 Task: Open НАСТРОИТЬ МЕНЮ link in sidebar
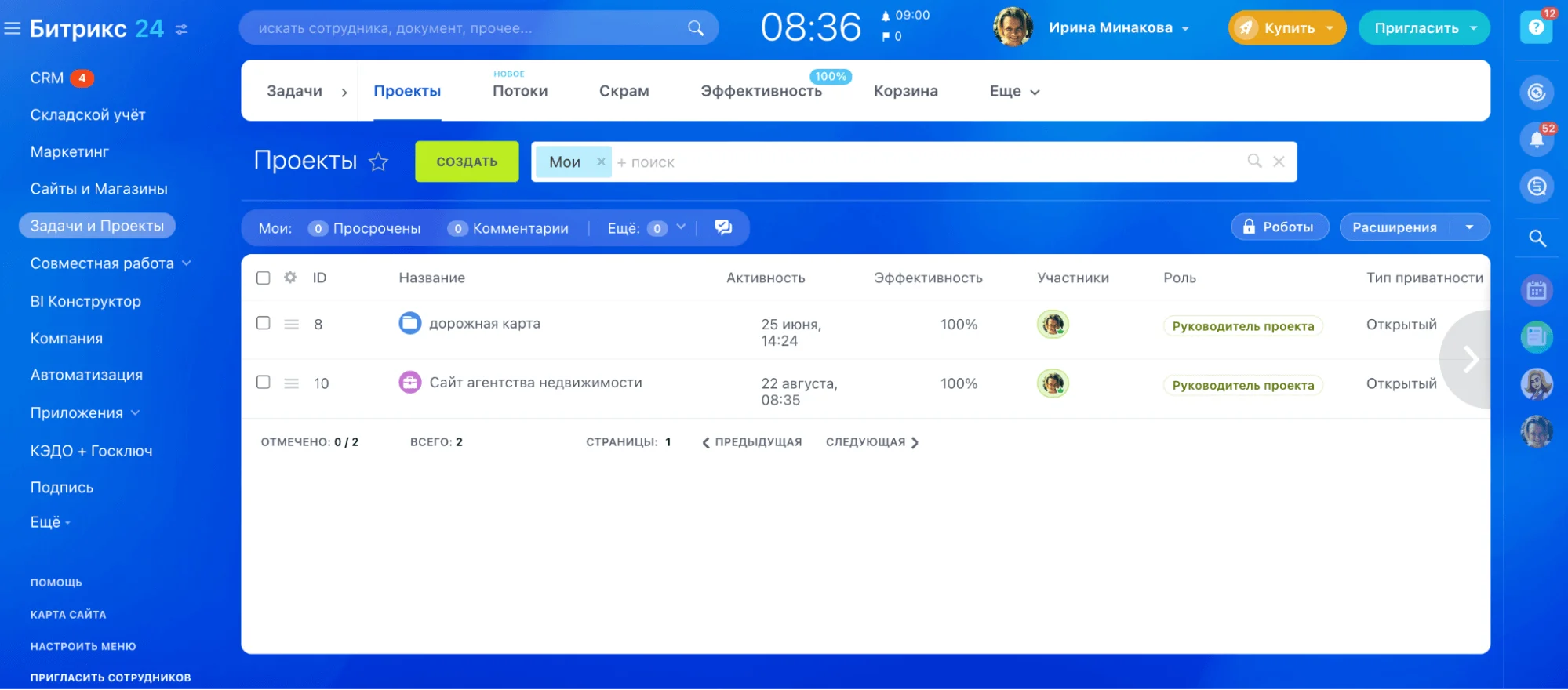click(x=83, y=647)
